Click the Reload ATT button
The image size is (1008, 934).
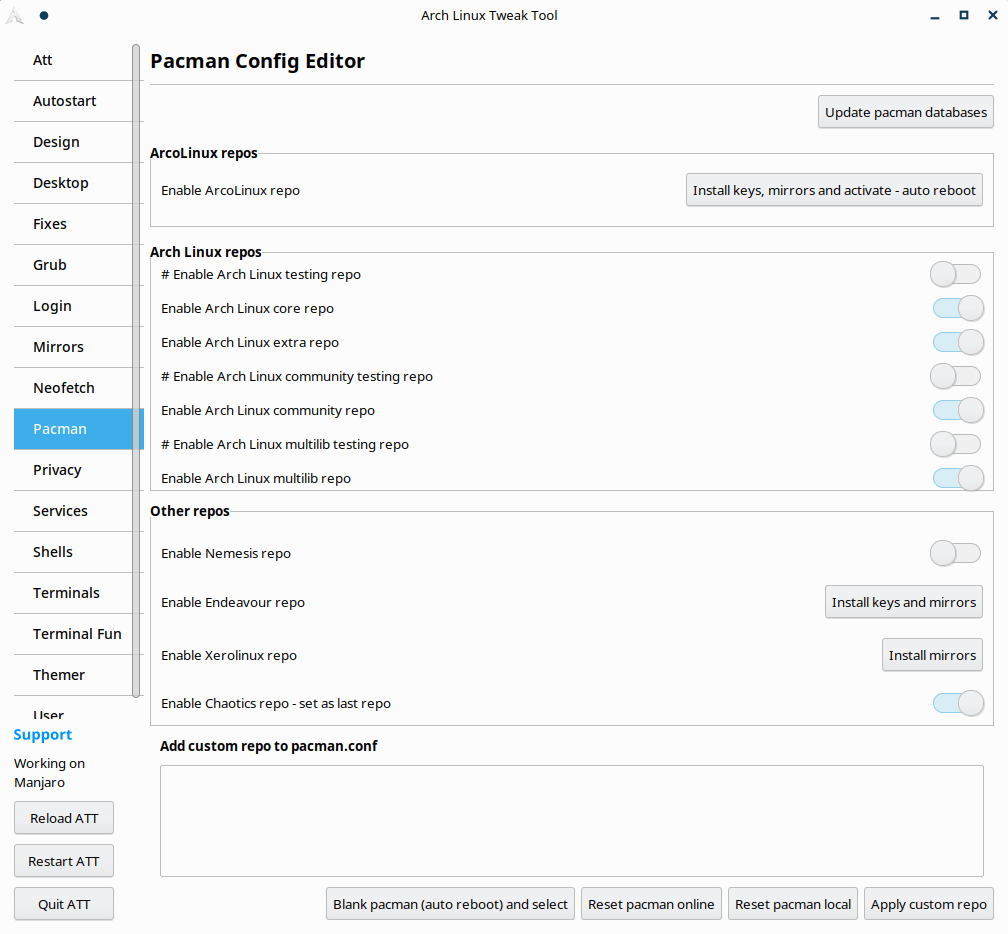click(64, 818)
